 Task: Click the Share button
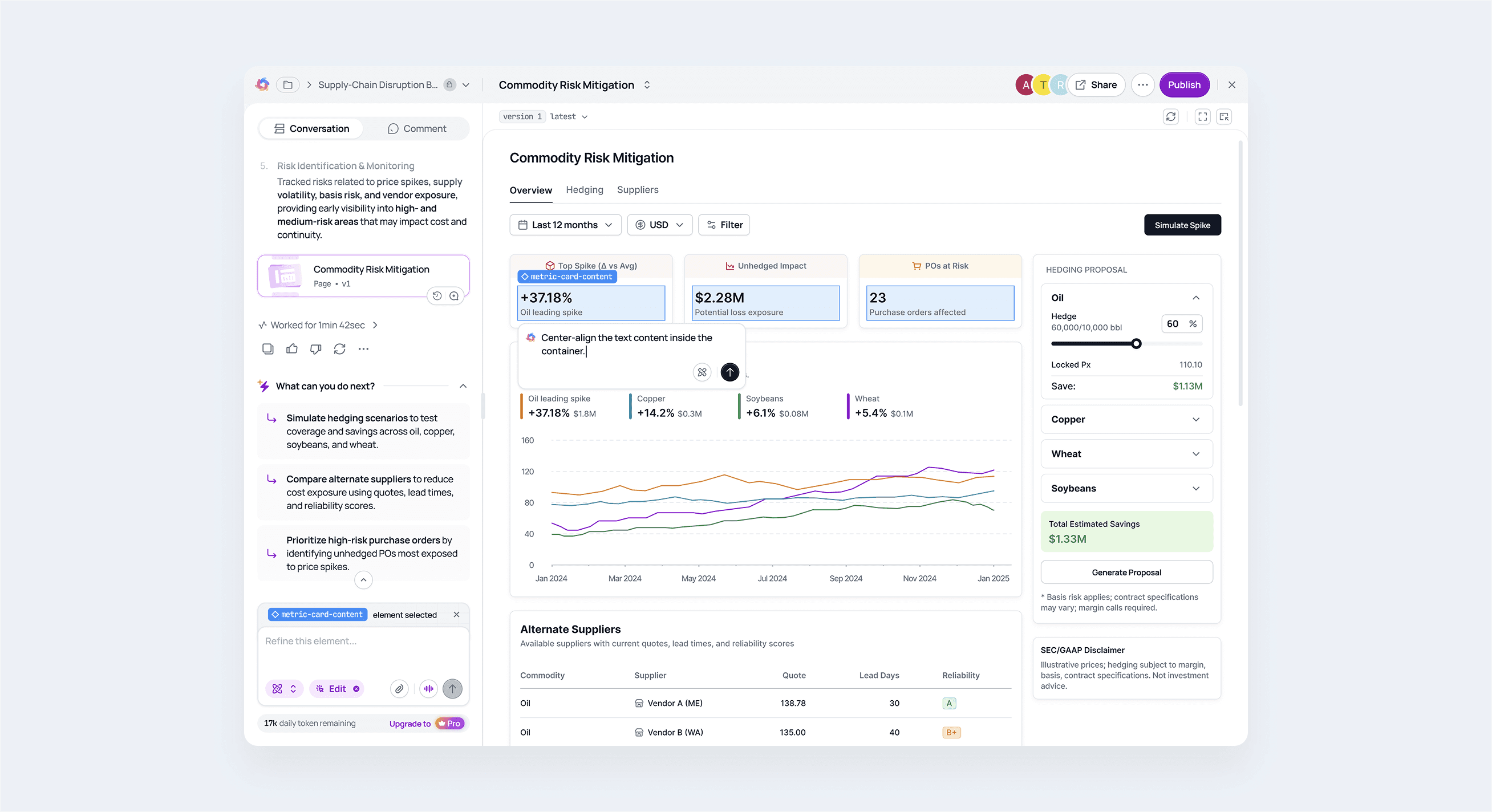coord(1096,84)
